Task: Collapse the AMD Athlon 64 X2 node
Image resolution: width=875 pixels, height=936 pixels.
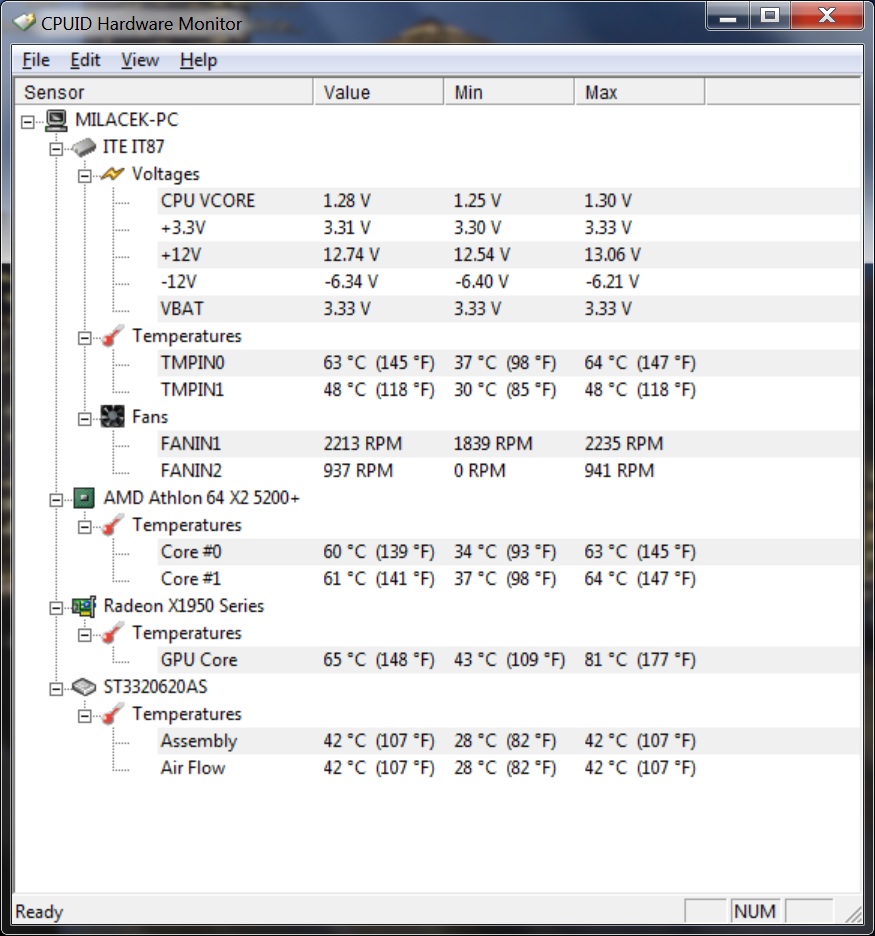Action: coord(56,500)
